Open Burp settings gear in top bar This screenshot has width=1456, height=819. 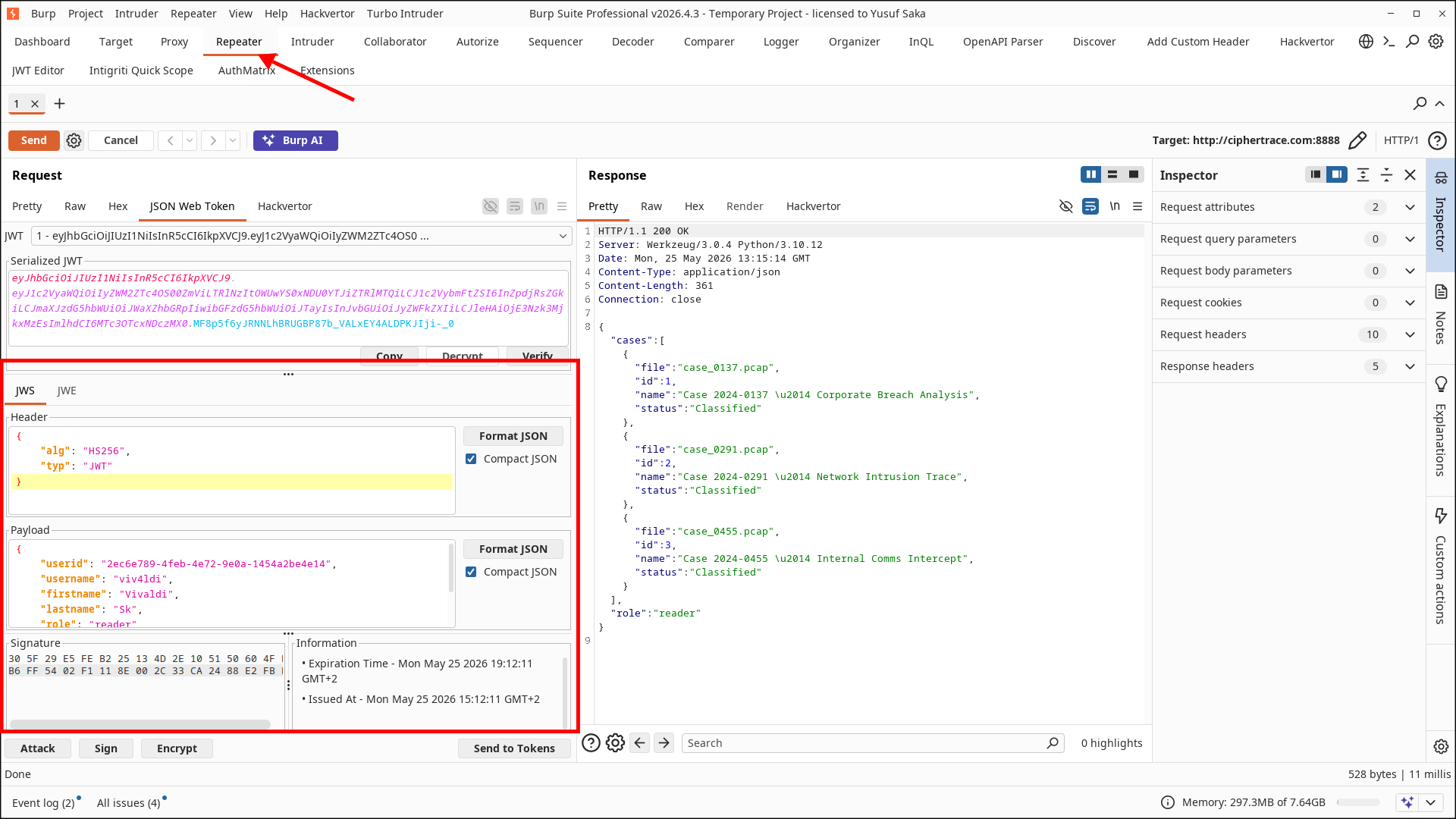[x=1436, y=42]
